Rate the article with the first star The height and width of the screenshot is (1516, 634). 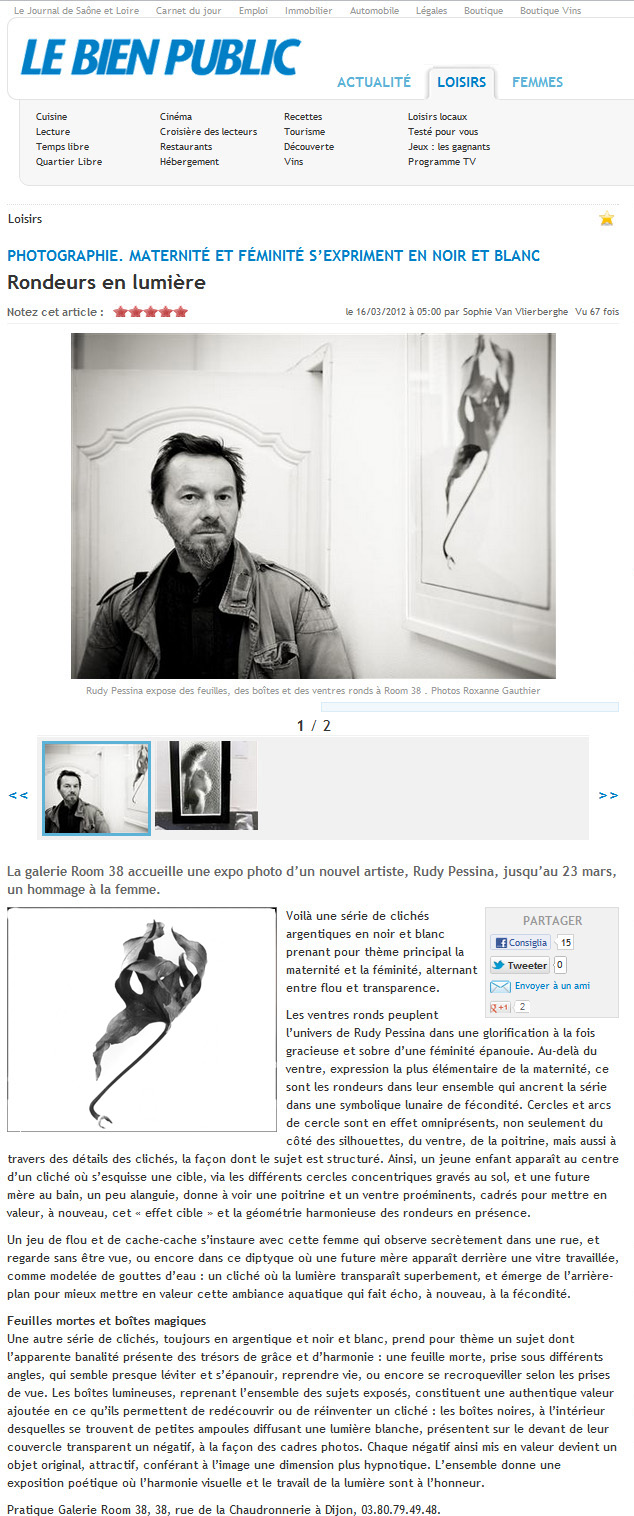tap(121, 312)
